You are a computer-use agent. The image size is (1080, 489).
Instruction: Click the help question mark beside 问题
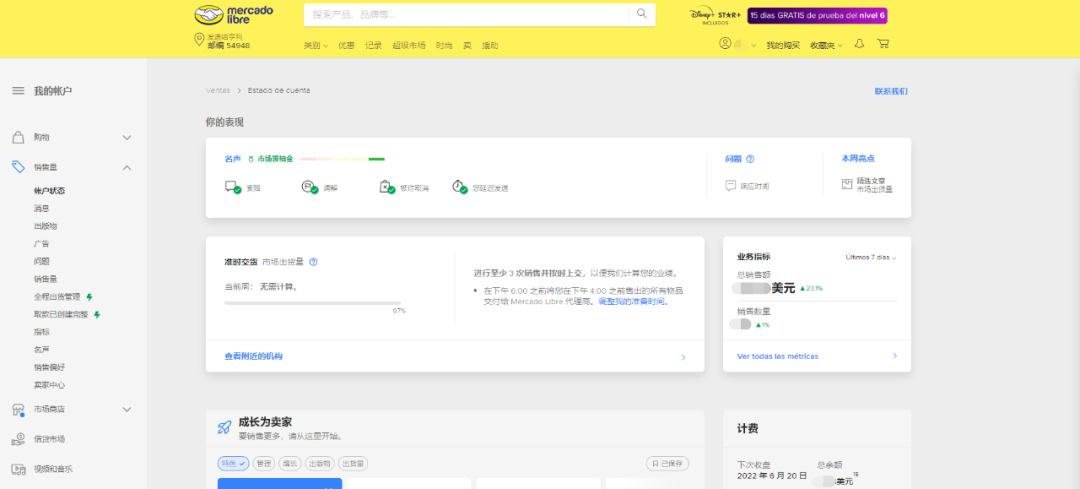750,158
